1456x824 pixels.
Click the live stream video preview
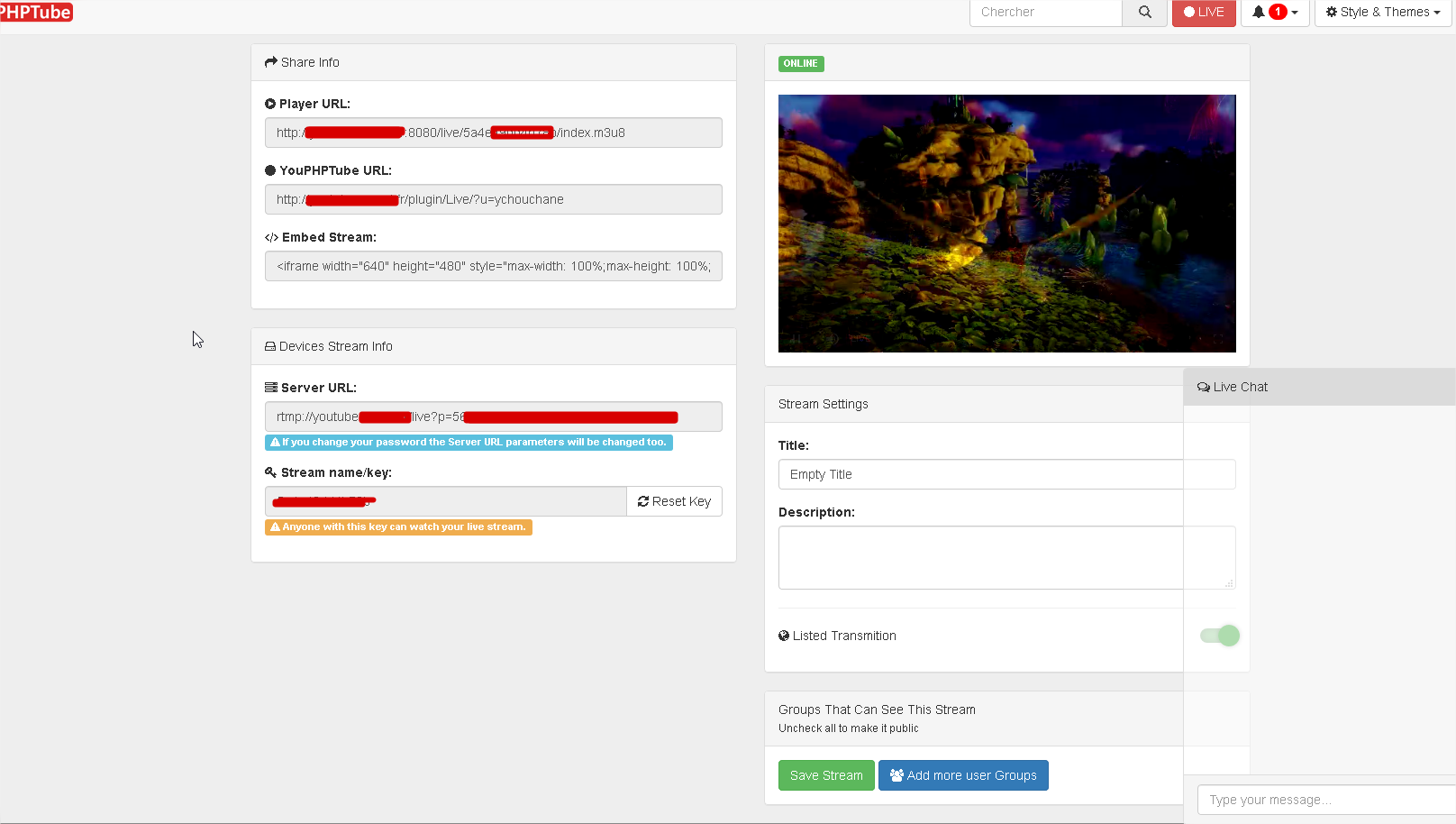(x=1007, y=224)
